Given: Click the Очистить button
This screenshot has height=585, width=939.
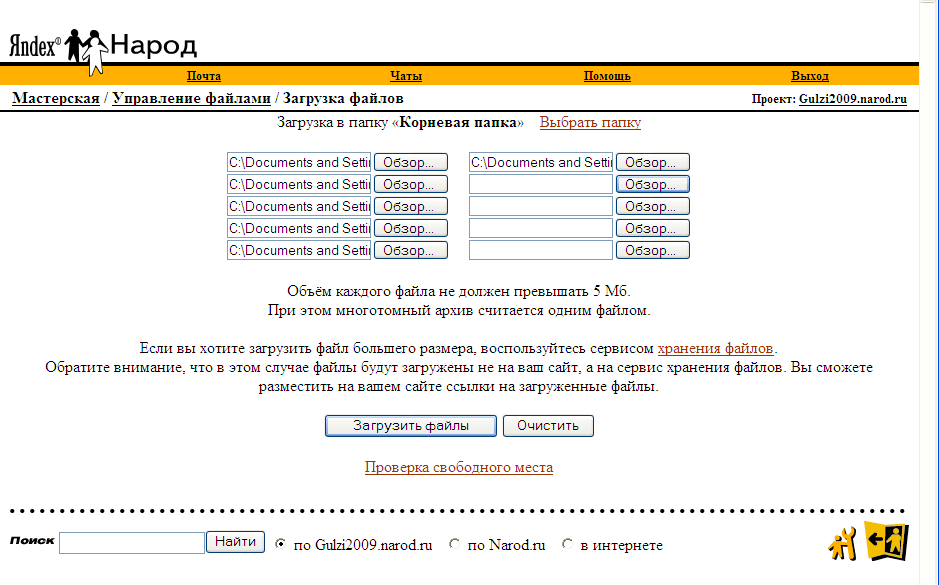Looking at the screenshot, I should pos(548,426).
